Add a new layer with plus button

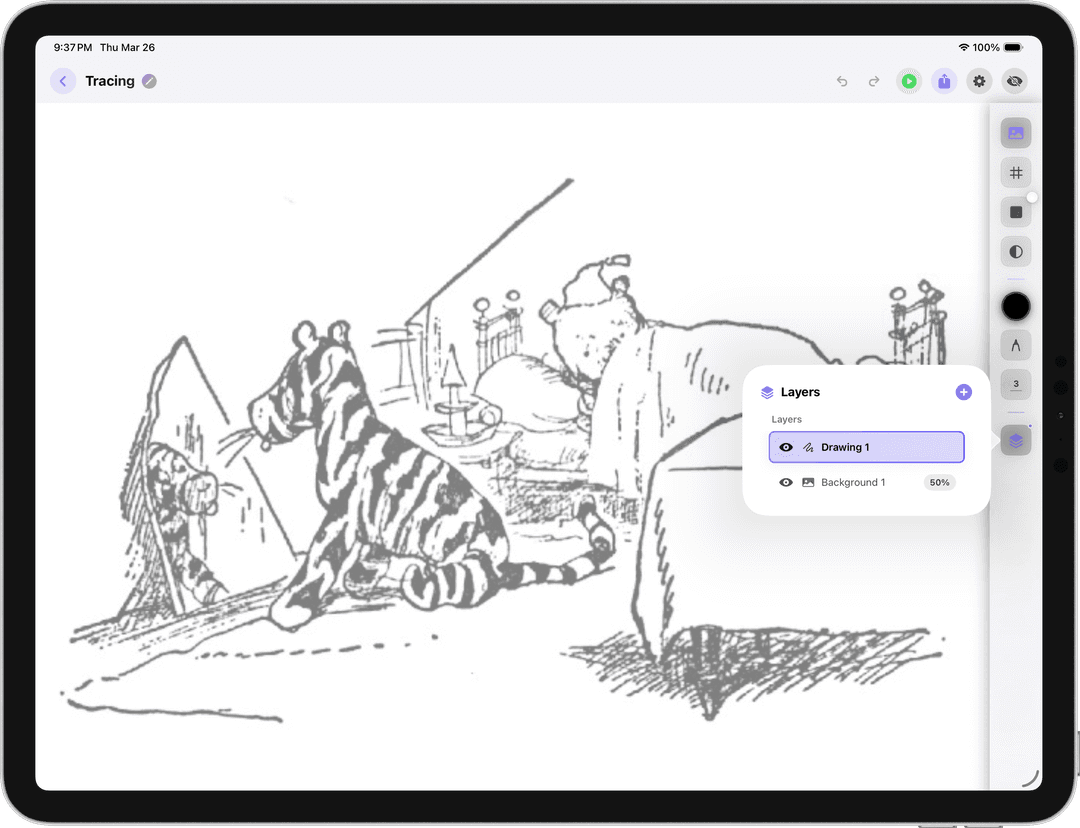pyautogui.click(x=963, y=392)
